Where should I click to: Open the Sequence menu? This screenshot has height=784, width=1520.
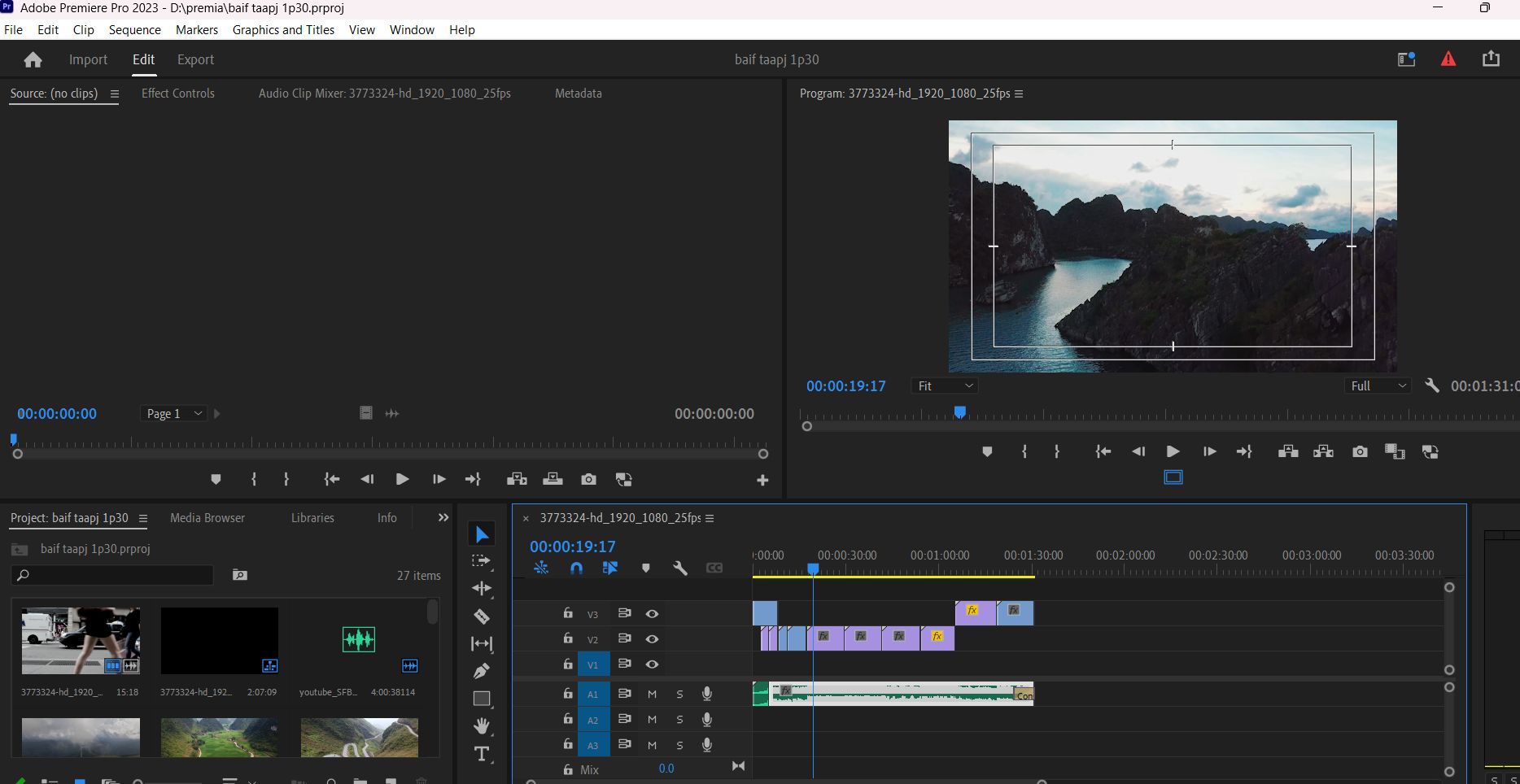(135, 29)
